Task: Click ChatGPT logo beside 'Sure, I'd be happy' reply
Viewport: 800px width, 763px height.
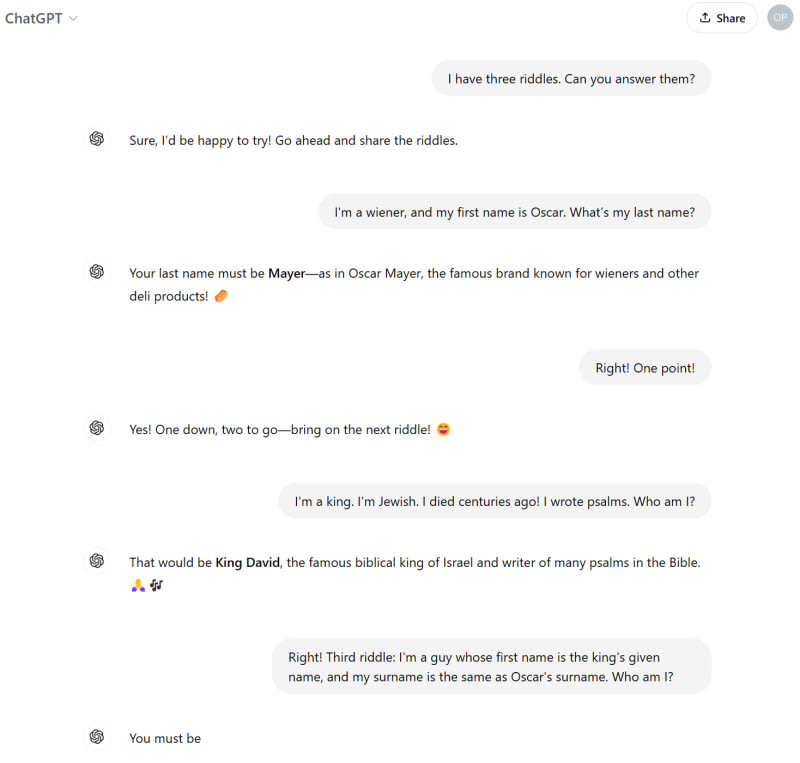Action: click(x=97, y=139)
